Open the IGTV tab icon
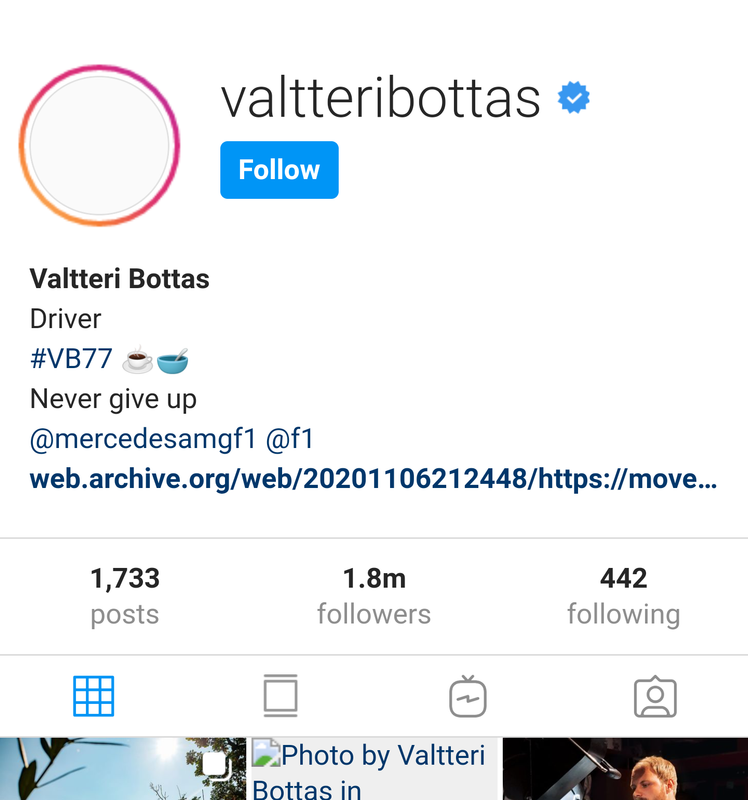748x800 pixels. coord(468,696)
